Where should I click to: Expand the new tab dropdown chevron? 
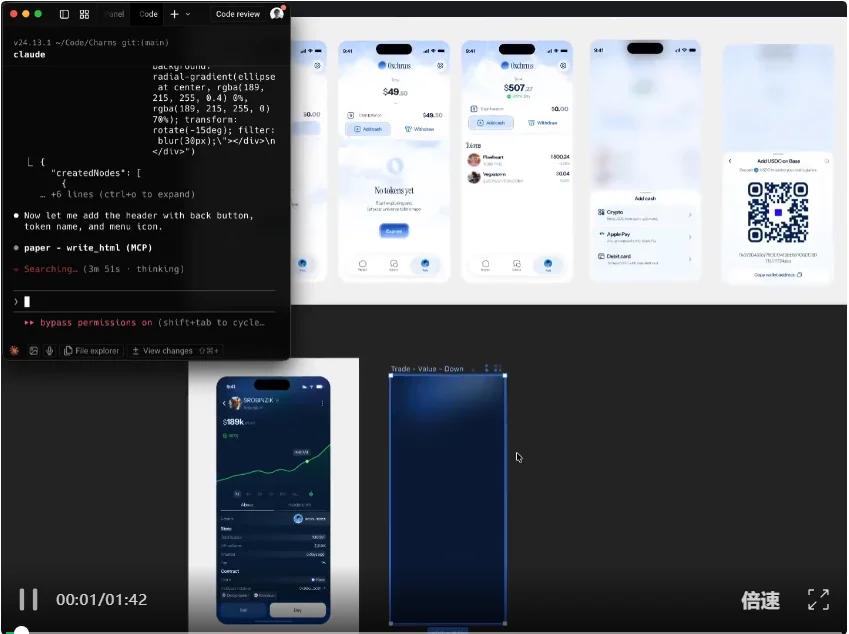click(188, 14)
